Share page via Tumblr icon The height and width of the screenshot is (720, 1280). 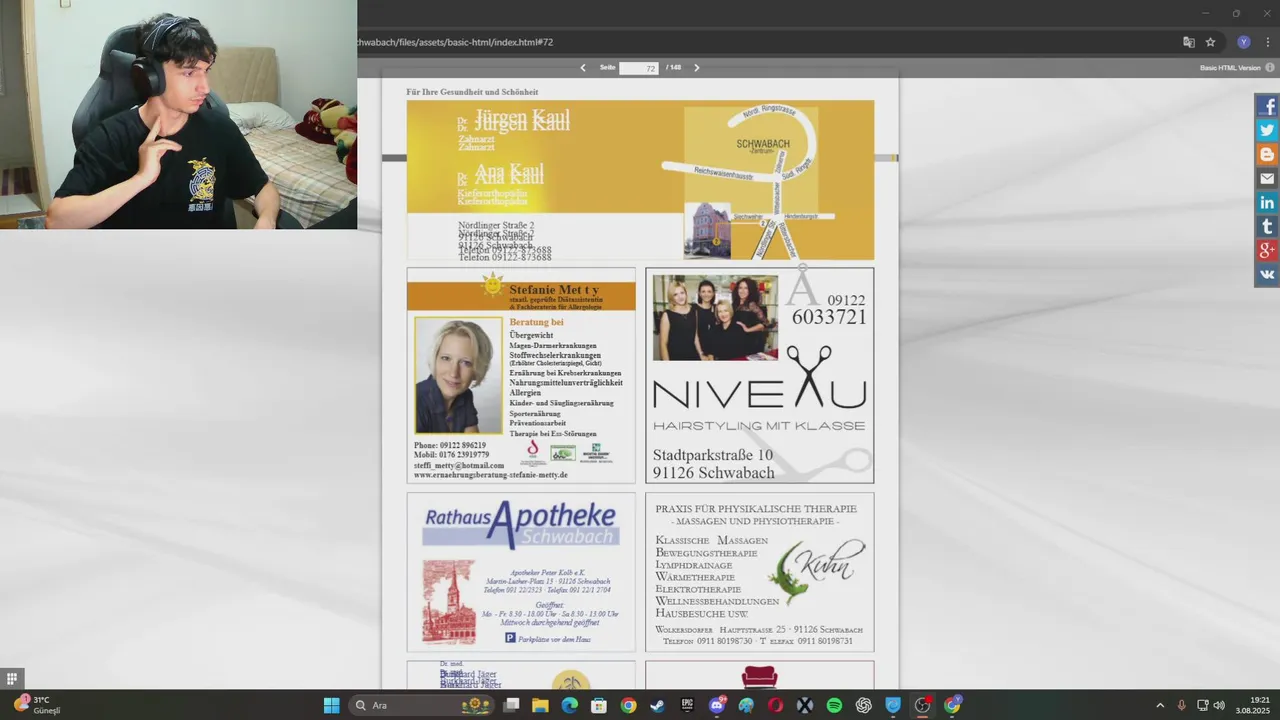(x=1267, y=226)
